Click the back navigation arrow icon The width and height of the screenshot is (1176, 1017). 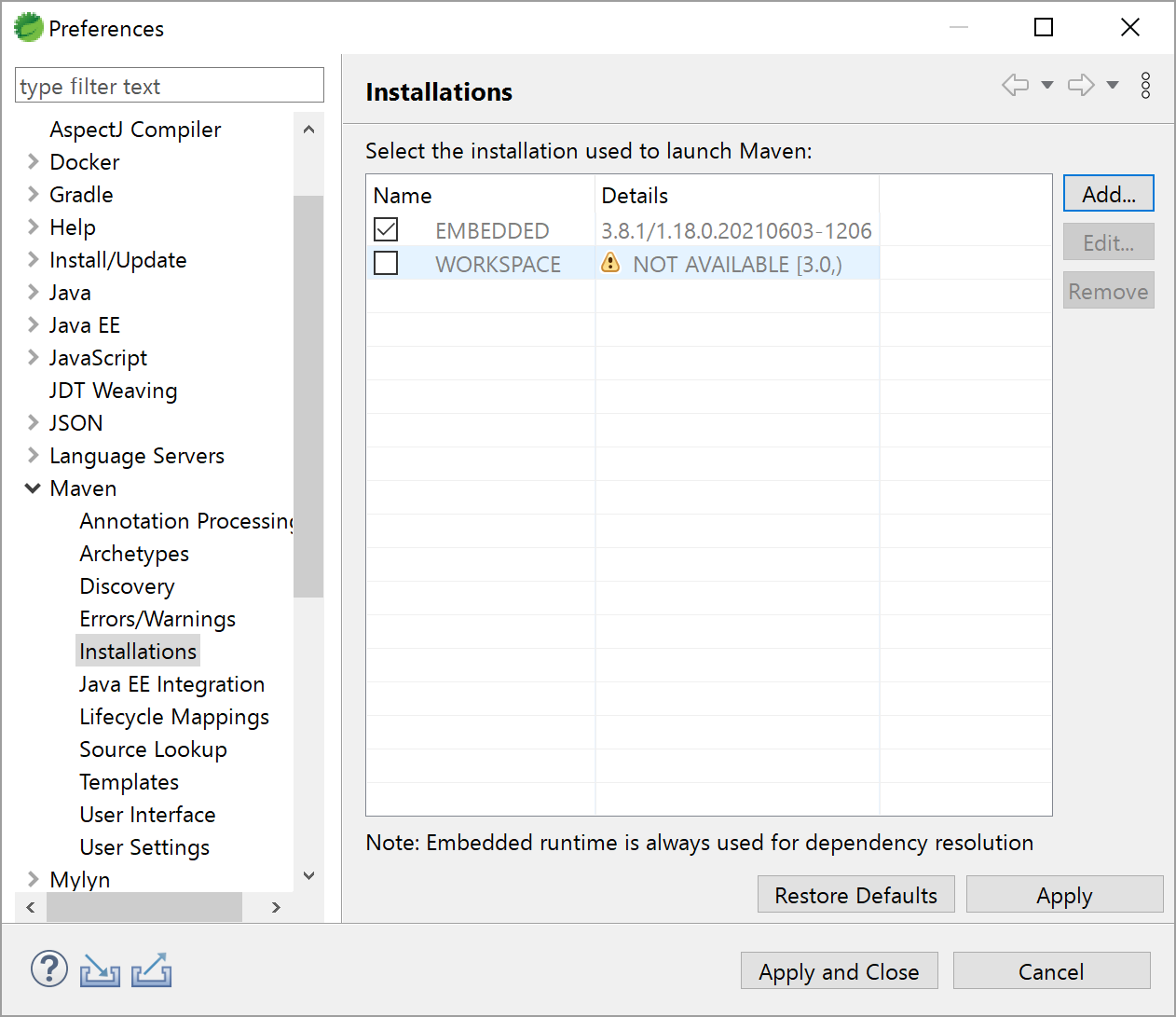pos(1015,85)
